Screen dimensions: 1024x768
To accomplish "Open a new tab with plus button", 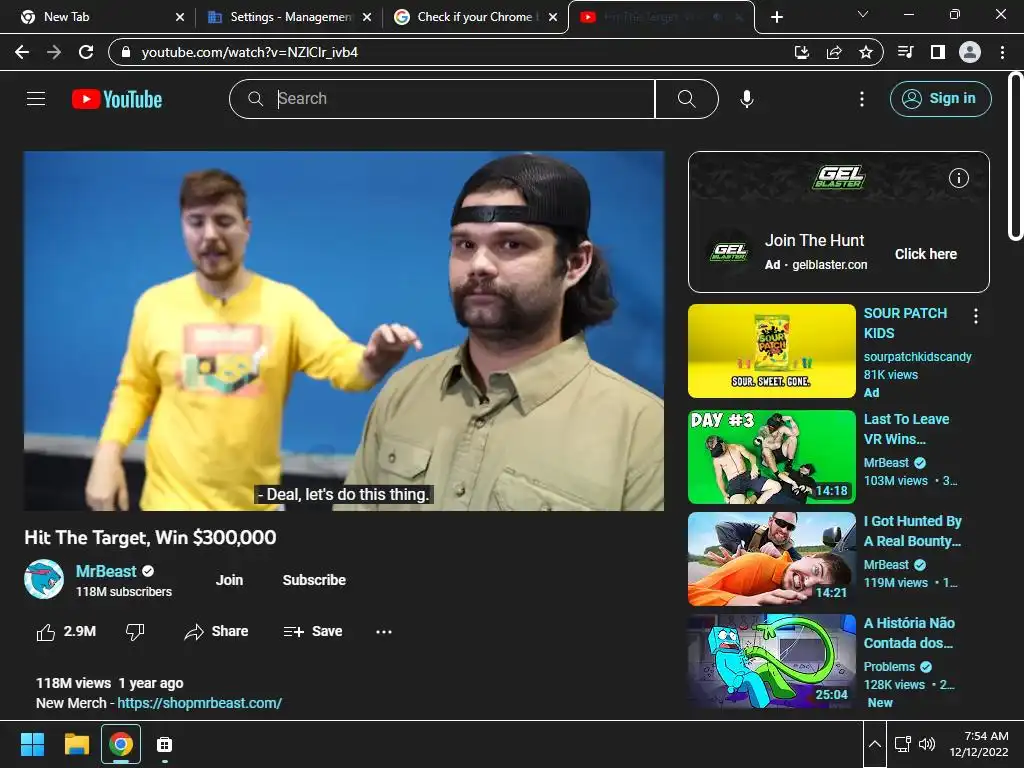I will tap(776, 17).
